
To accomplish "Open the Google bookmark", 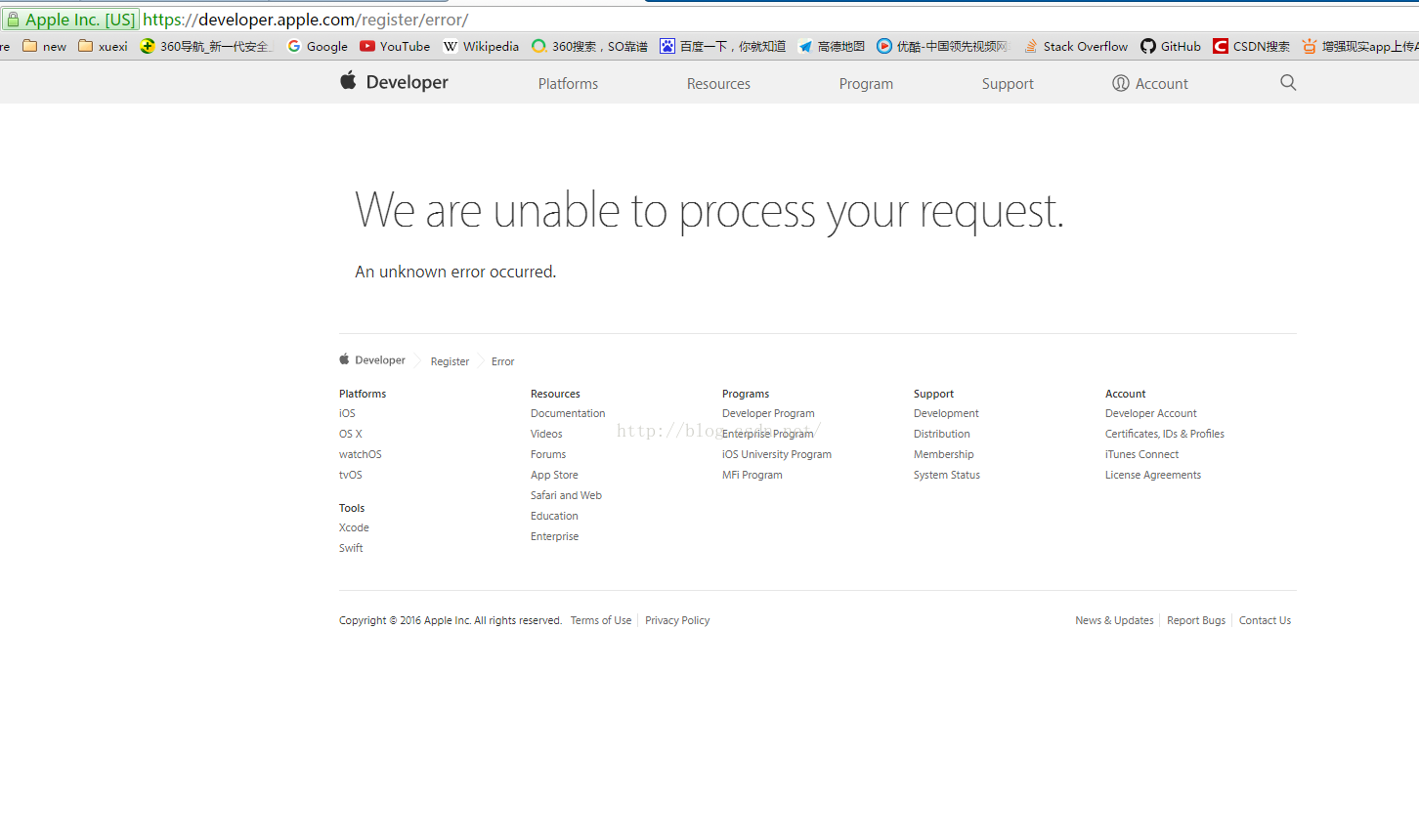I will [318, 46].
